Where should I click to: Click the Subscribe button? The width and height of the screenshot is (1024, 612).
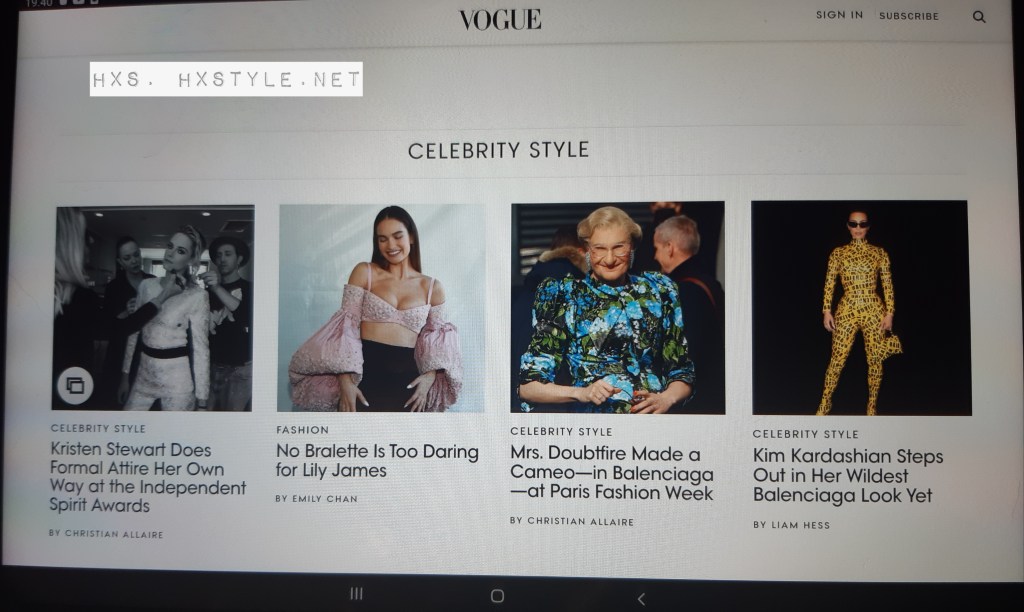tap(908, 16)
